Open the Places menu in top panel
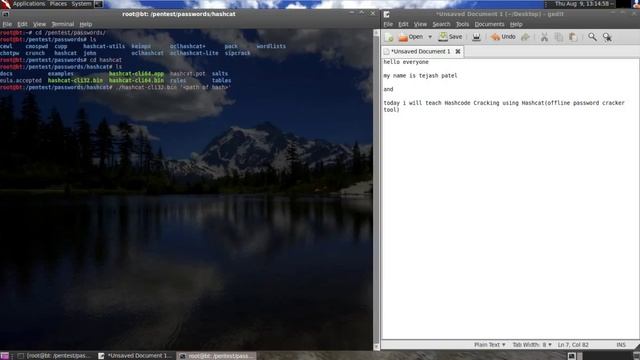 pyautogui.click(x=58, y=4)
